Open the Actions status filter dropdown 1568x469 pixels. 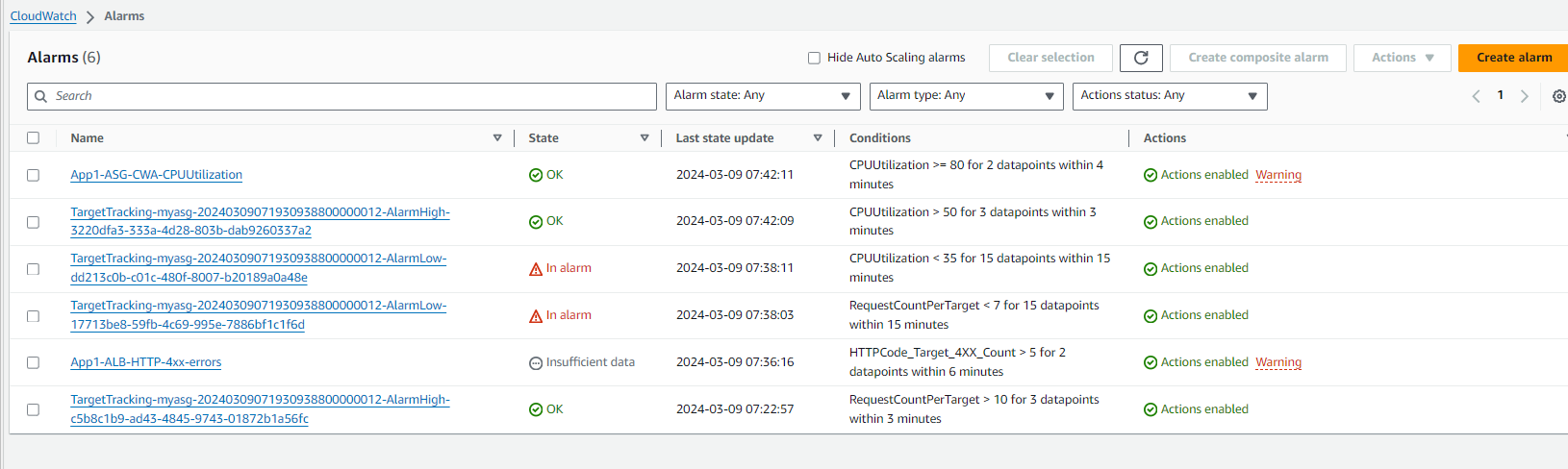tap(1169, 96)
